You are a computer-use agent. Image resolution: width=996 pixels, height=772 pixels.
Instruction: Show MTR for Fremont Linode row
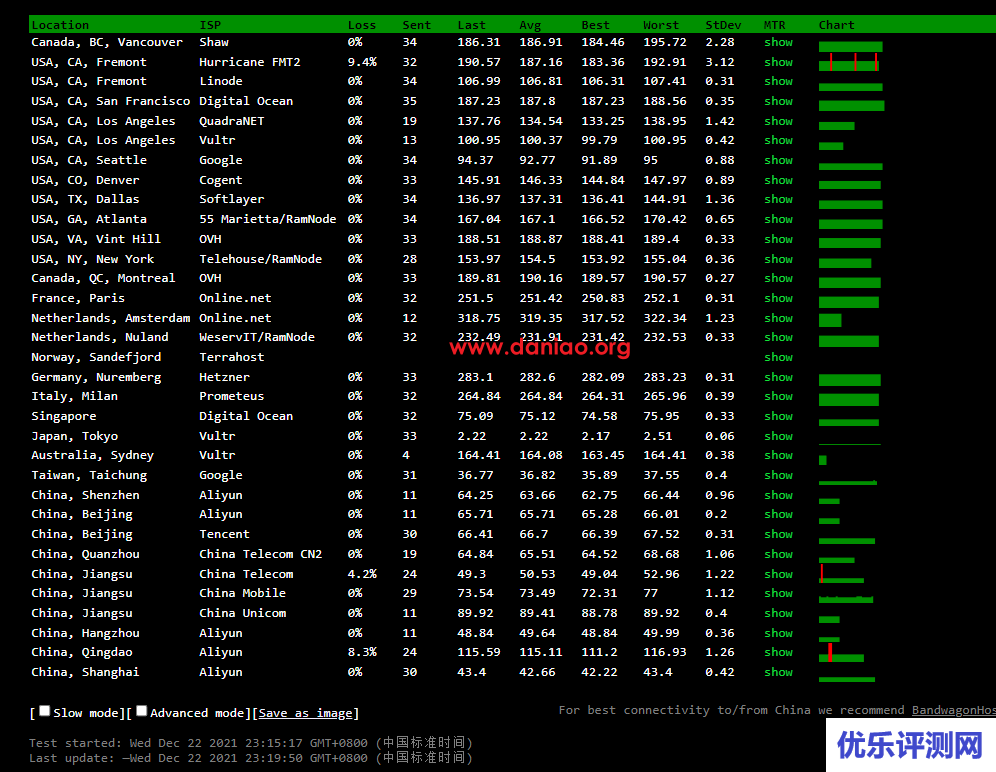coord(778,81)
